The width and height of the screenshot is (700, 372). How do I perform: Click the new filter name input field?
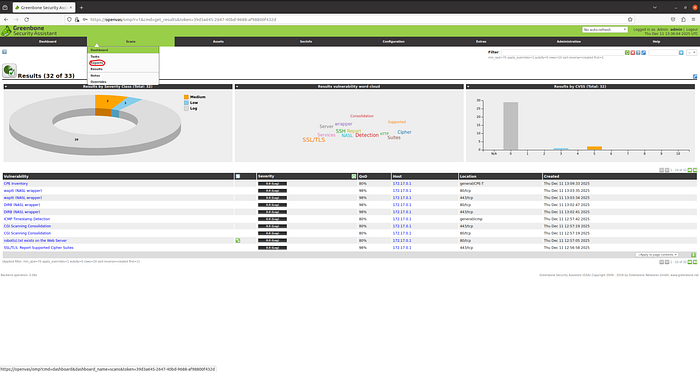[x=663, y=53]
